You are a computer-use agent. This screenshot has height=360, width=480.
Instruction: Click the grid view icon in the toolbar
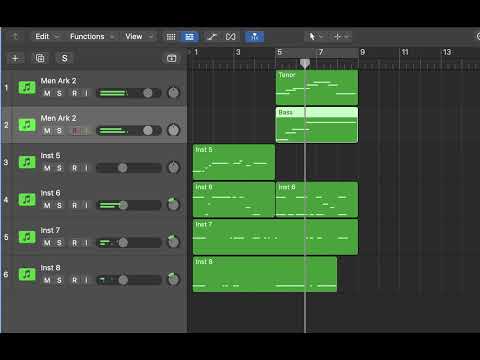[171, 37]
